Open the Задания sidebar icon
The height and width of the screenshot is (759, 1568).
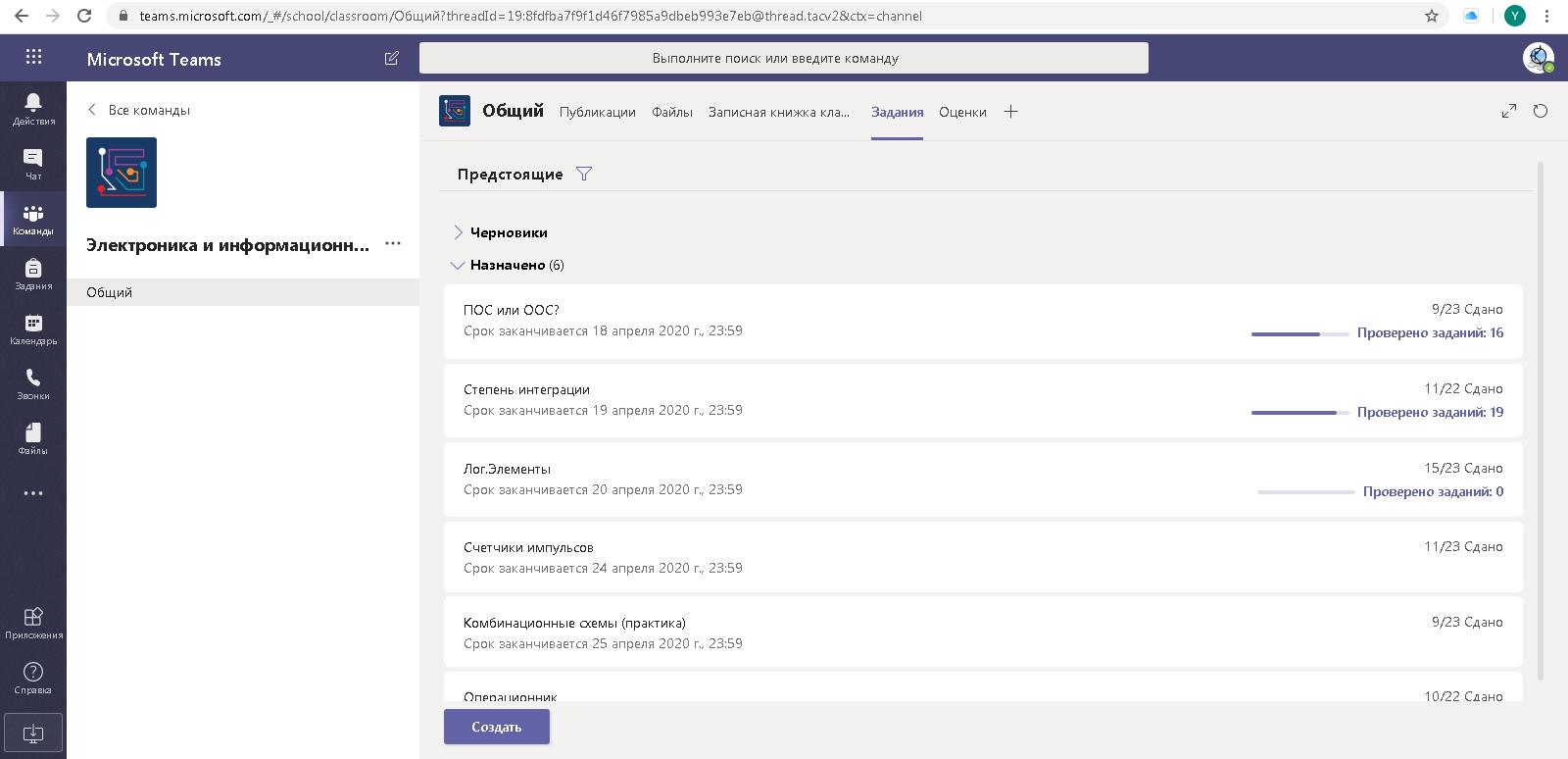[x=33, y=273]
